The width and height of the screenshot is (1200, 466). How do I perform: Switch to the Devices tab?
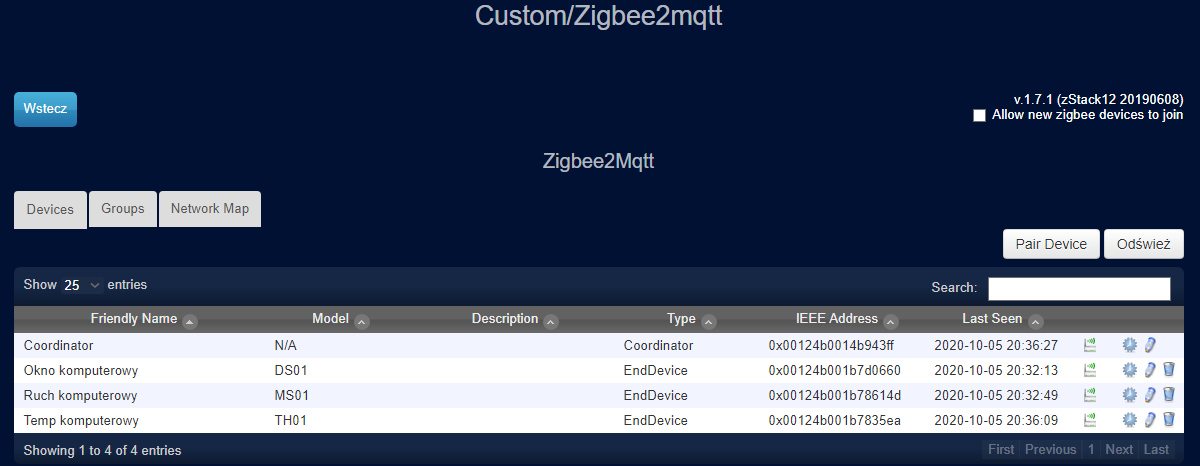[x=50, y=209]
